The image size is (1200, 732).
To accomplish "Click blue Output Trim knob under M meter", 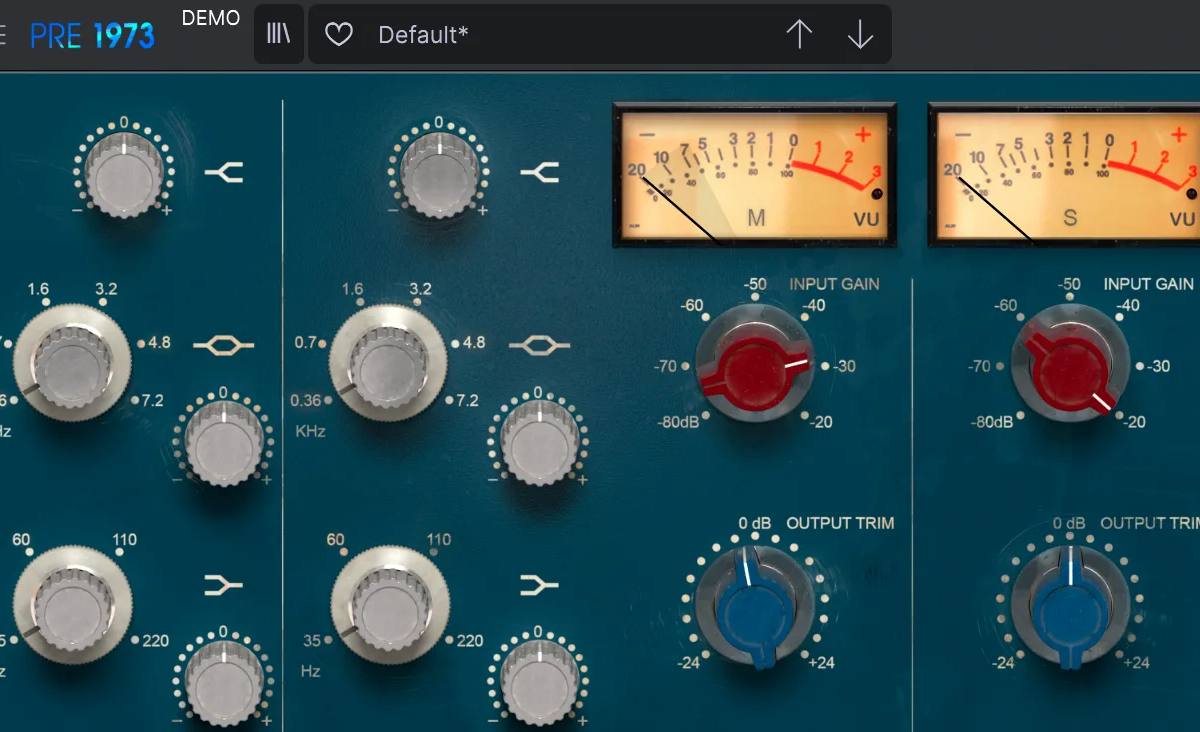I will coord(755,605).
